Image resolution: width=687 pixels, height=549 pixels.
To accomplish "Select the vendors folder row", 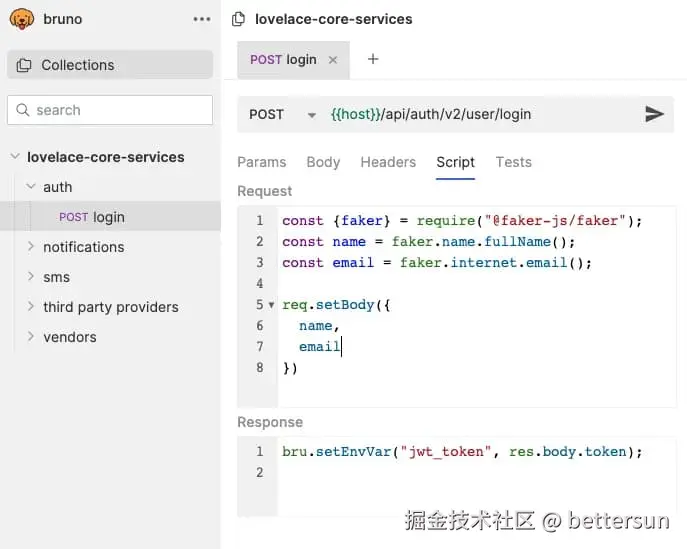I will pyautogui.click(x=110, y=336).
